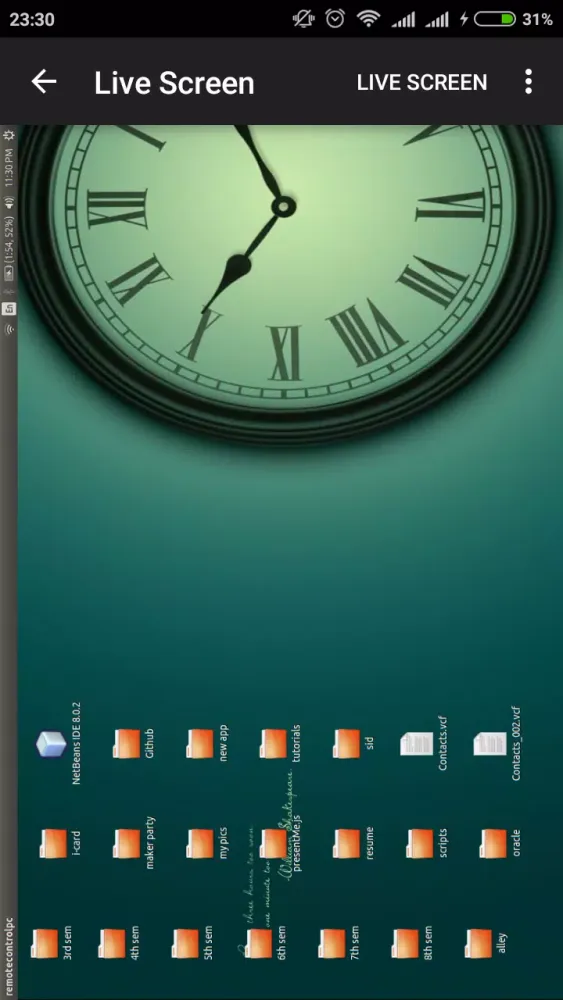563x1000 pixels.
Task: Click the remote panel volume indicator
Action: pyautogui.click(x=9, y=204)
